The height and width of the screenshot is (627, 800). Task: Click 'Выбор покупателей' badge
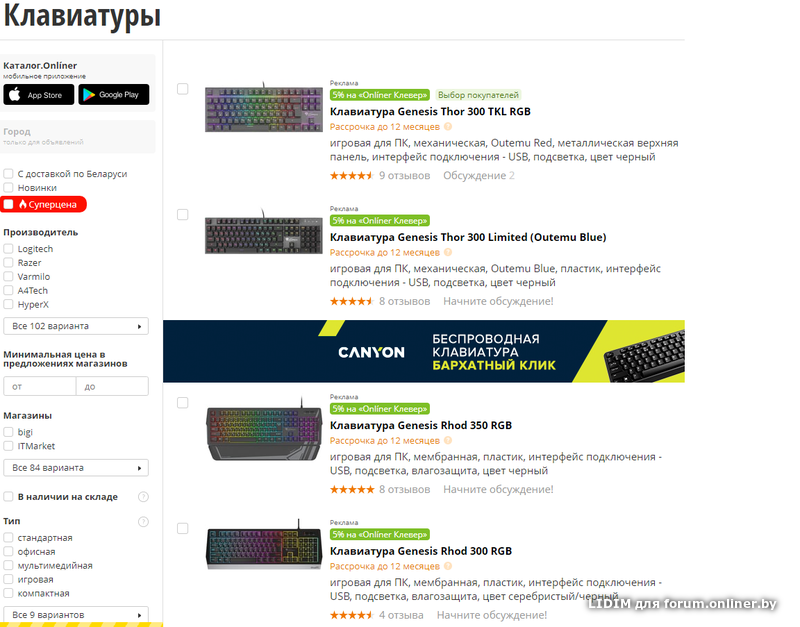(478, 95)
